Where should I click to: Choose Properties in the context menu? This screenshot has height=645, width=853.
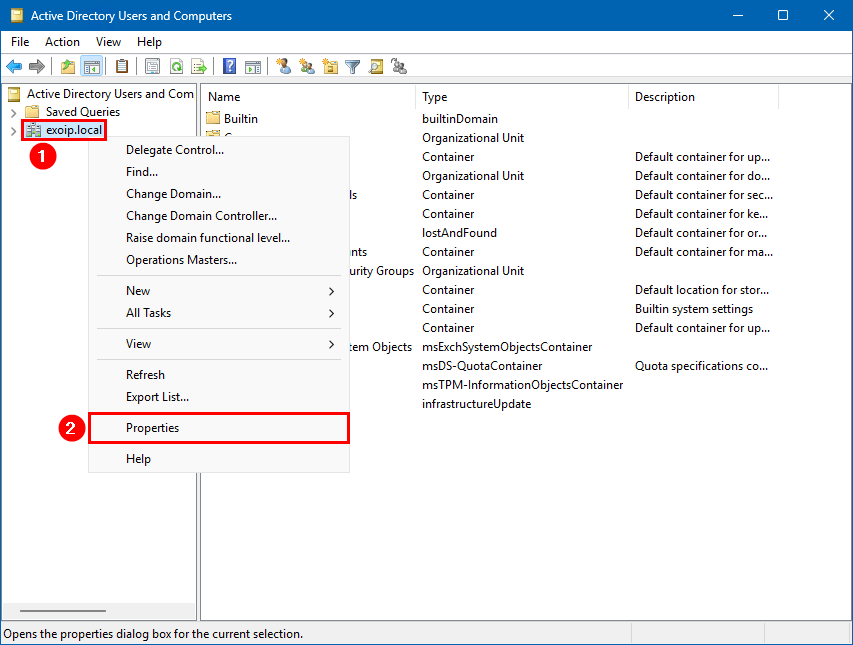[219, 428]
